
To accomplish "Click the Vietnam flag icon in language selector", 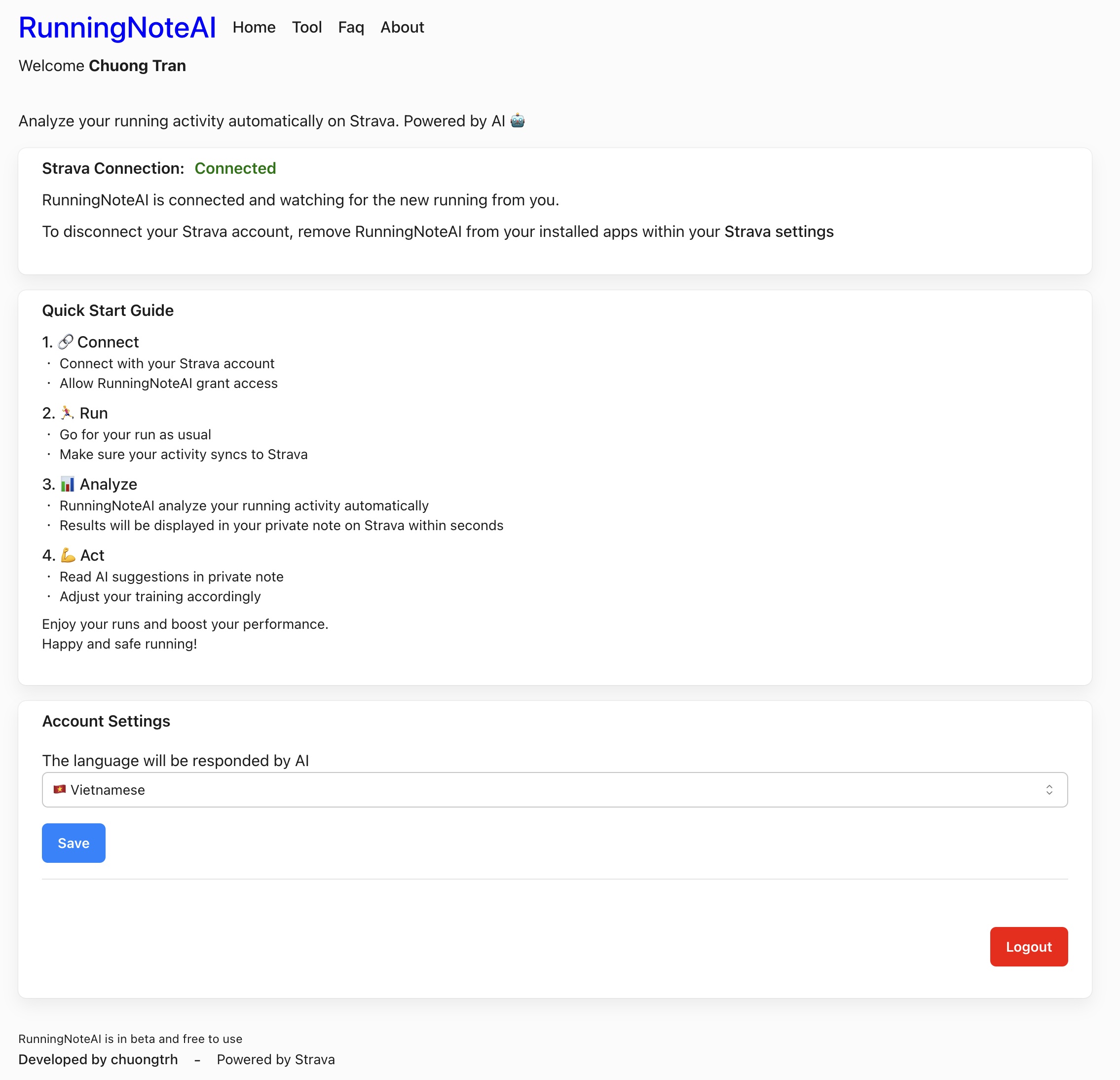I will pyautogui.click(x=59, y=790).
